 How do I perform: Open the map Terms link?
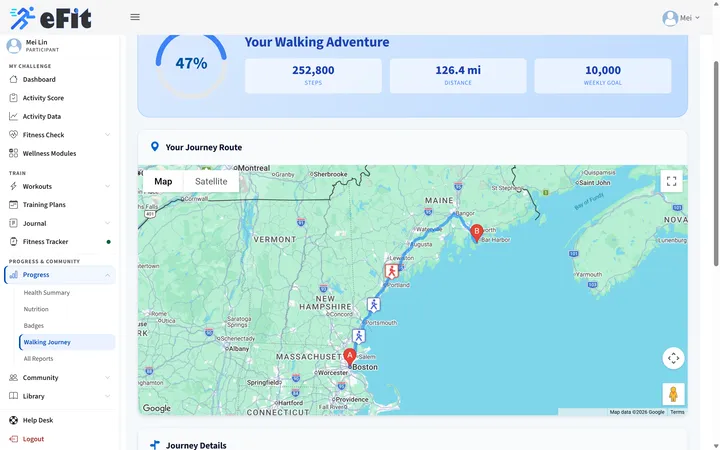[677, 412]
